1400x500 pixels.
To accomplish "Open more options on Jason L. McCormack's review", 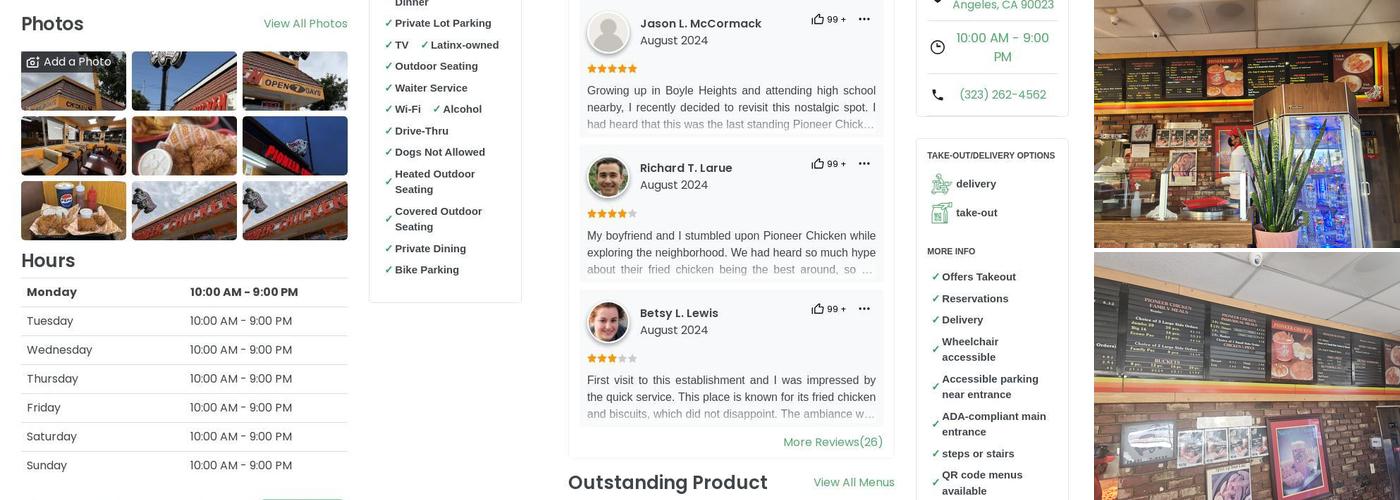I will 864,19.
